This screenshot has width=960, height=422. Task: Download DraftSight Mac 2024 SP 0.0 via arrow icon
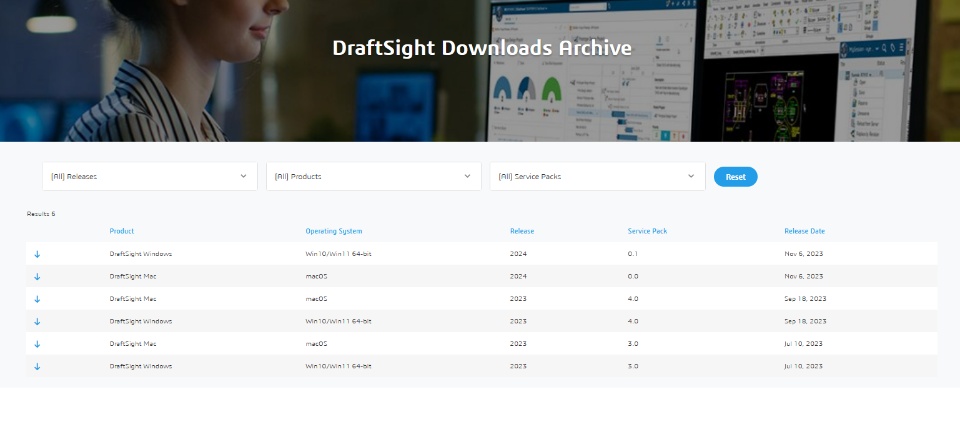[x=37, y=277]
